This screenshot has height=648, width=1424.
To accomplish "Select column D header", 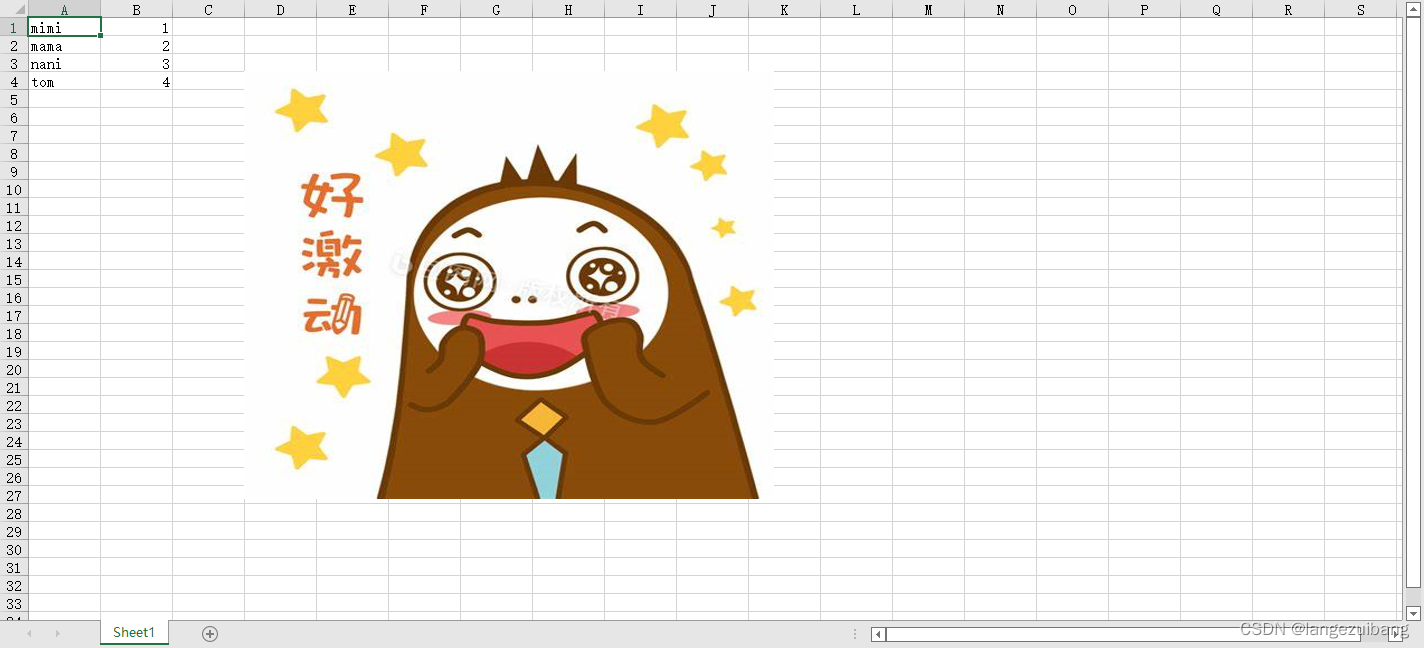I will coord(280,9).
